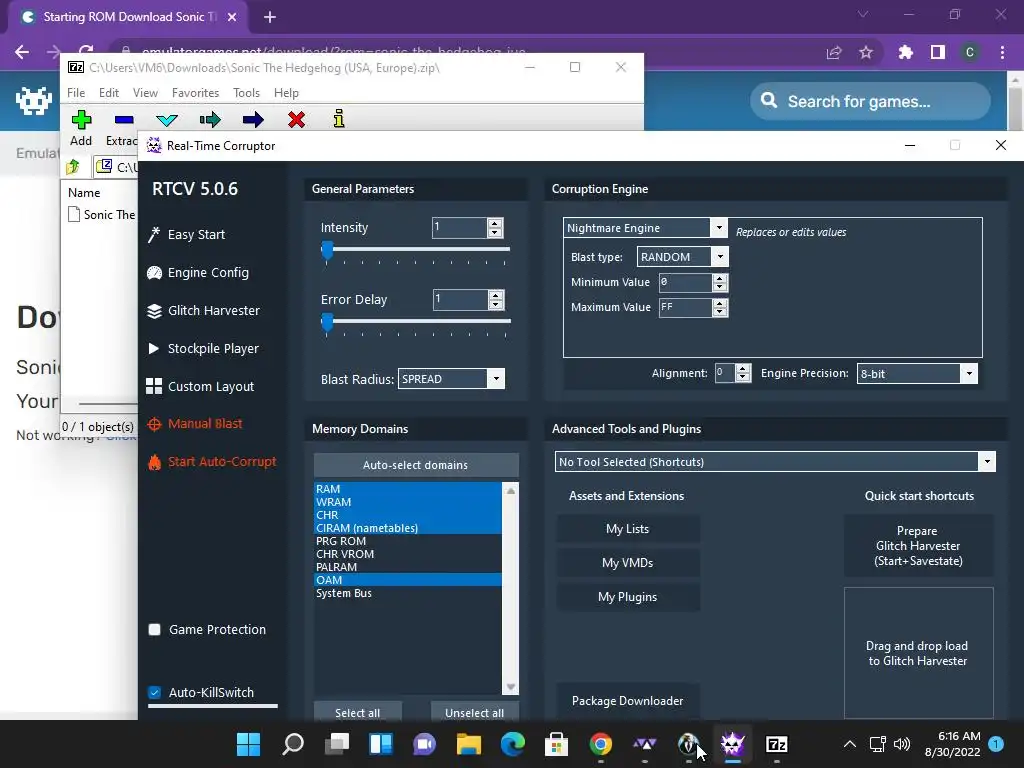
Task: Click Select all domains button
Action: 357,712
